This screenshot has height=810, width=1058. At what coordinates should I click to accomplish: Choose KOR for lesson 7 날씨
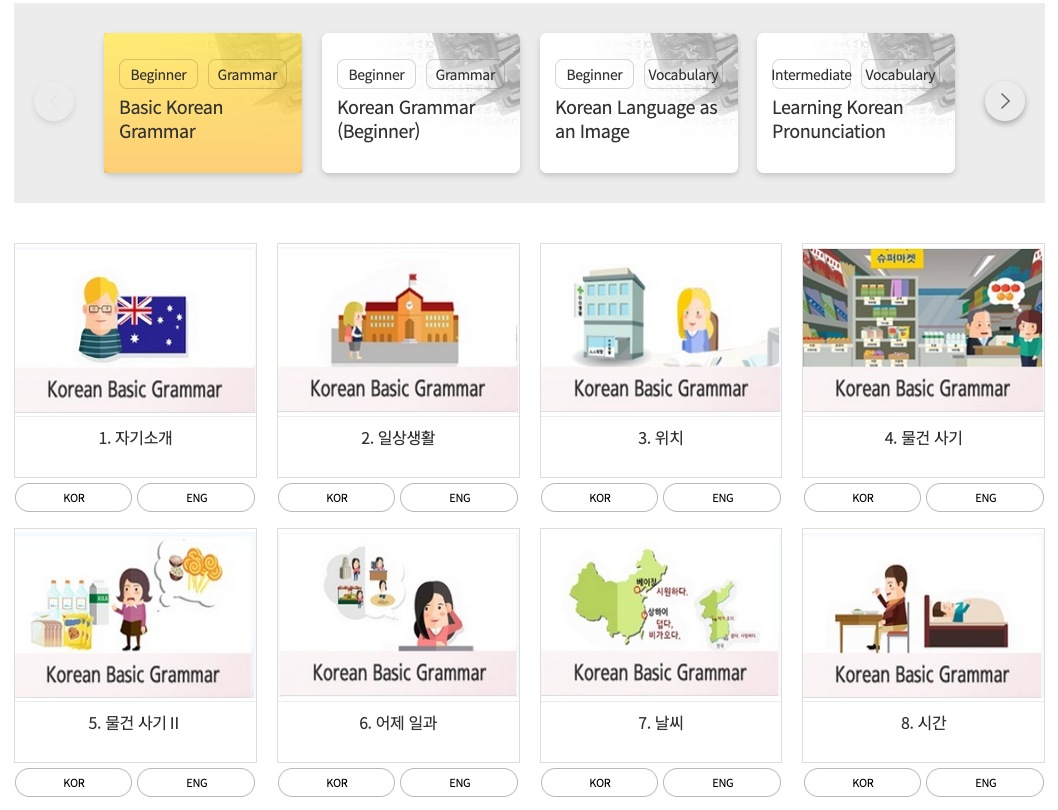click(599, 783)
